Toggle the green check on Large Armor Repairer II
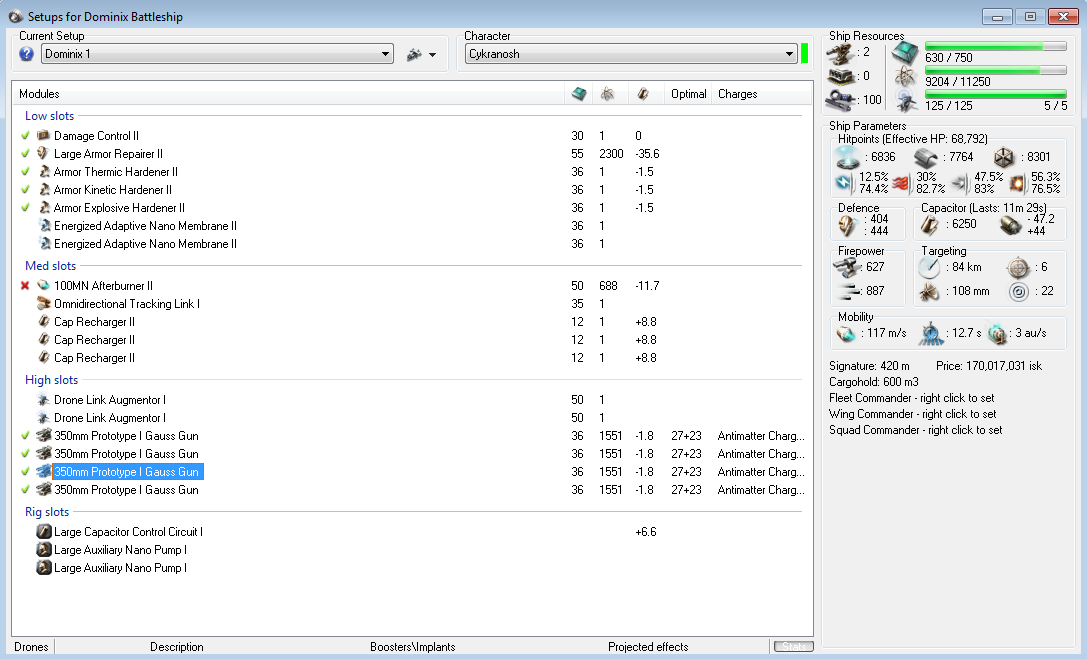 tap(26, 154)
